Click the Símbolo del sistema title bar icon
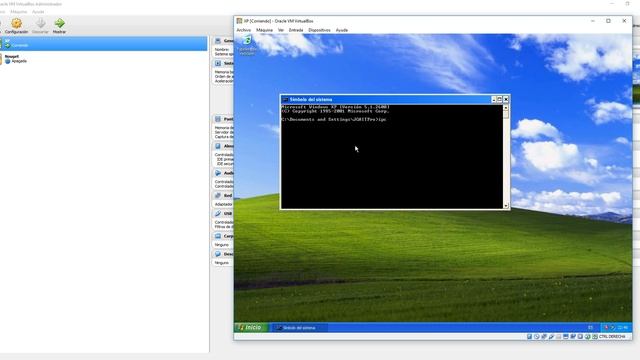This screenshot has height=360, width=640. (x=285, y=99)
